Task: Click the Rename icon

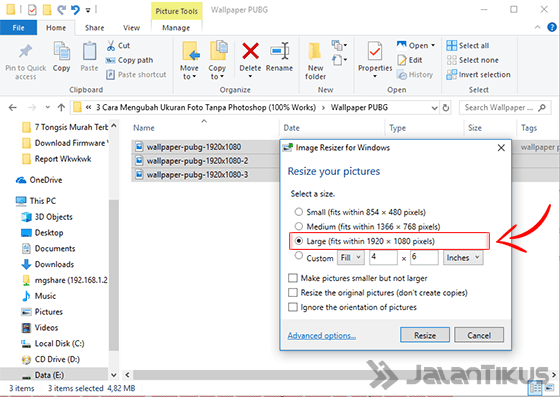Action: (279, 51)
